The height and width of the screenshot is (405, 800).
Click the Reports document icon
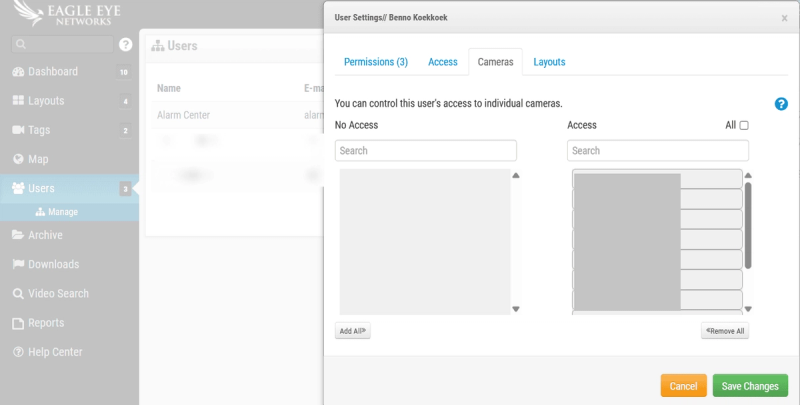point(18,323)
